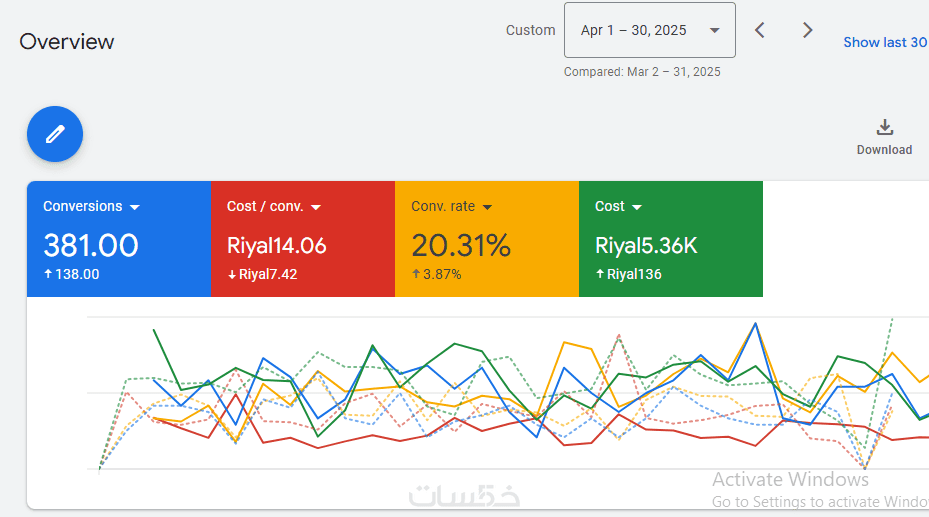Expand the Conv. rate metric dropdown
The image size is (929, 517).
488,207
